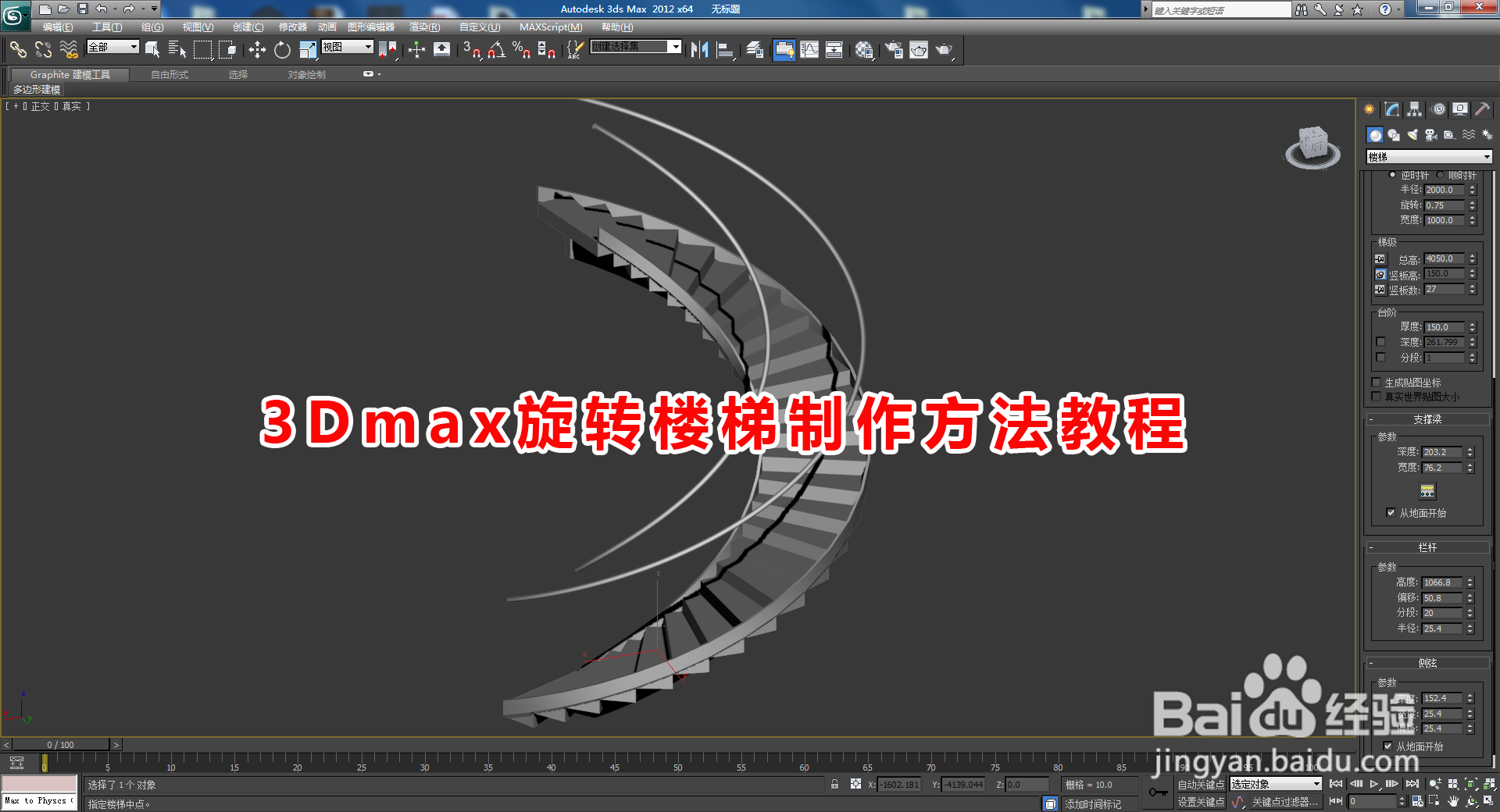The height and width of the screenshot is (812, 1500).
Task: Open the Modify panel tab icon
Action: (x=1391, y=109)
